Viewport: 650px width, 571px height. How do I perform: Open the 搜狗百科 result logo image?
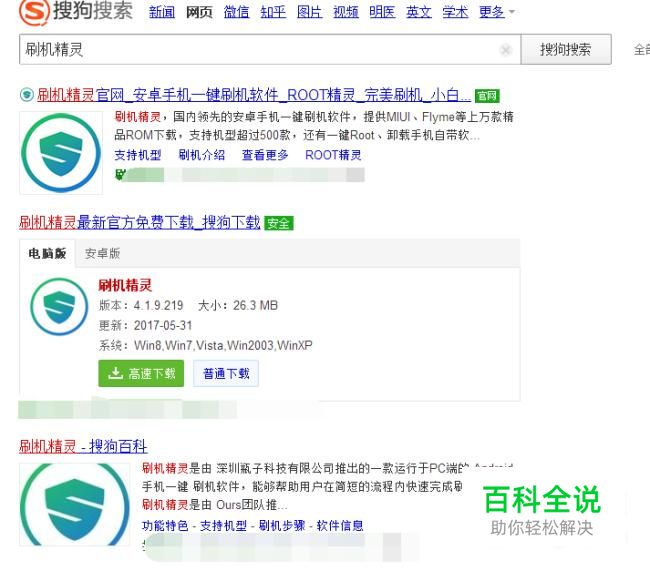75,504
